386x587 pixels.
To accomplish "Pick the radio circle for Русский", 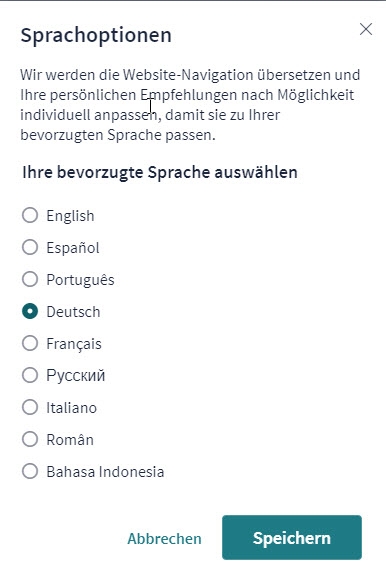I will coord(30,375).
